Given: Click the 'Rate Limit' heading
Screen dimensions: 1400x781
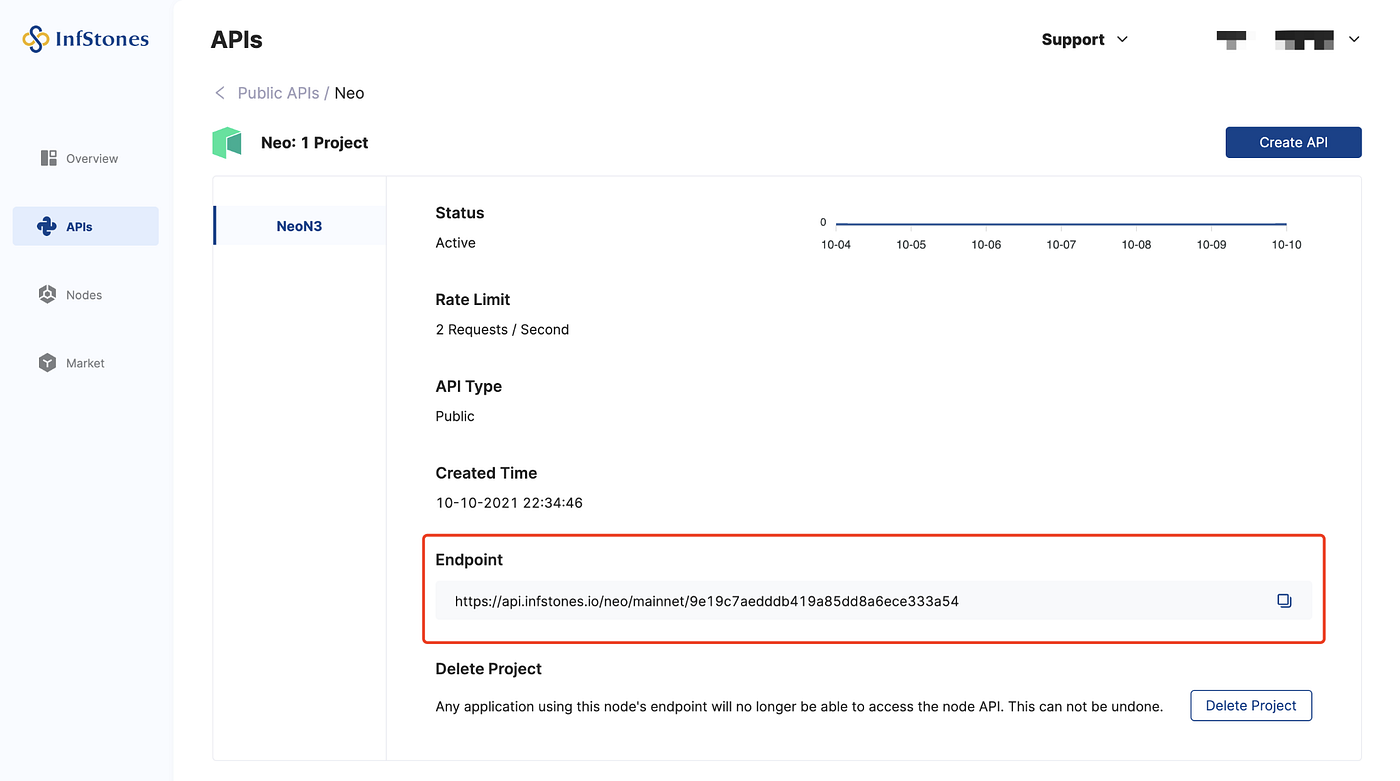Looking at the screenshot, I should pos(473,299).
